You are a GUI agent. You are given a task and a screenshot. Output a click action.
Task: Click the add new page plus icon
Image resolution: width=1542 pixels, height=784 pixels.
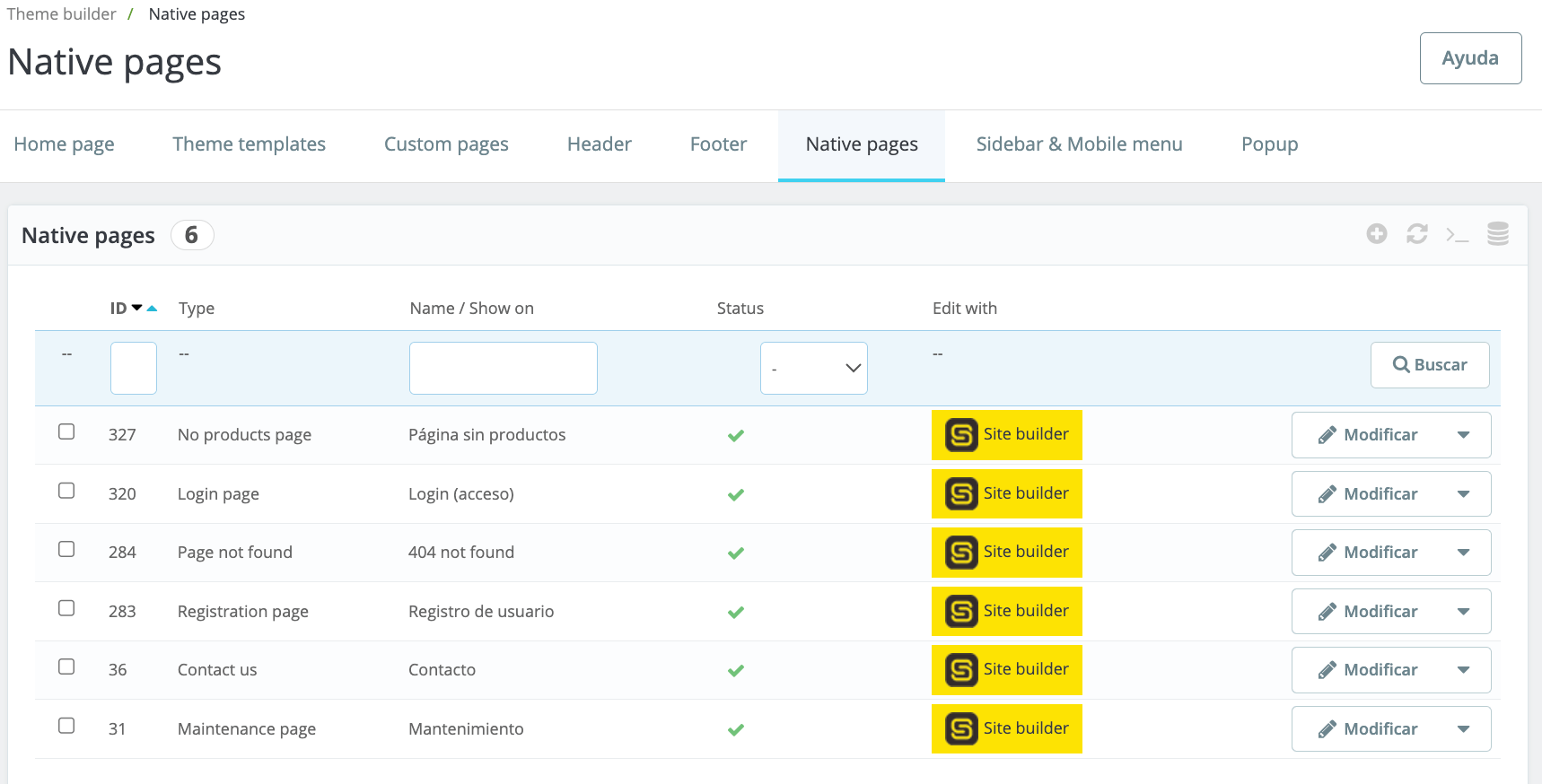[1377, 234]
